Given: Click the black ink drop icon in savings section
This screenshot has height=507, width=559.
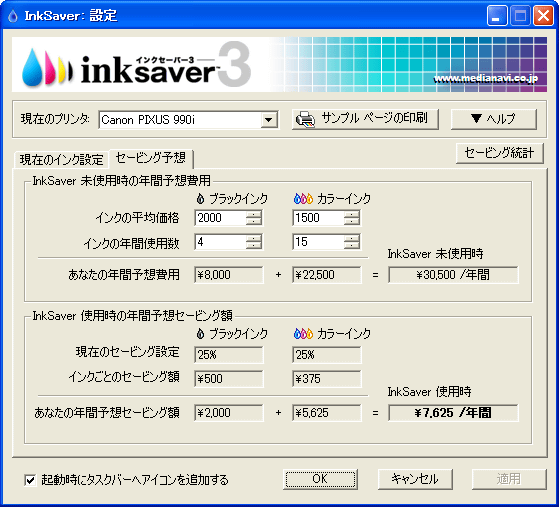Looking at the screenshot, I should (200, 334).
